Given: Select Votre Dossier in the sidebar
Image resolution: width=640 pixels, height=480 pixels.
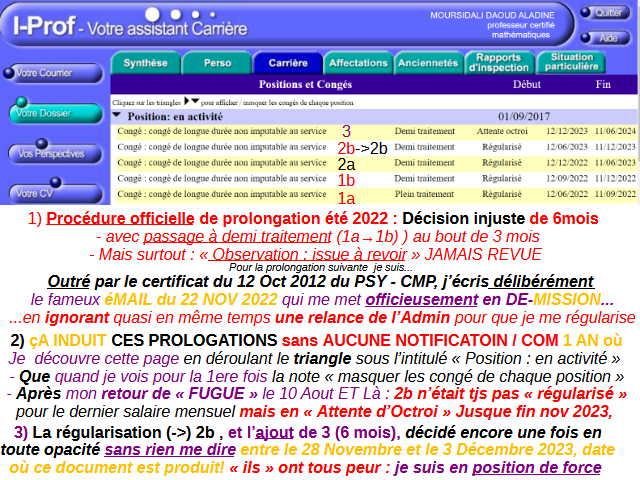Looking at the screenshot, I should pos(42,113).
